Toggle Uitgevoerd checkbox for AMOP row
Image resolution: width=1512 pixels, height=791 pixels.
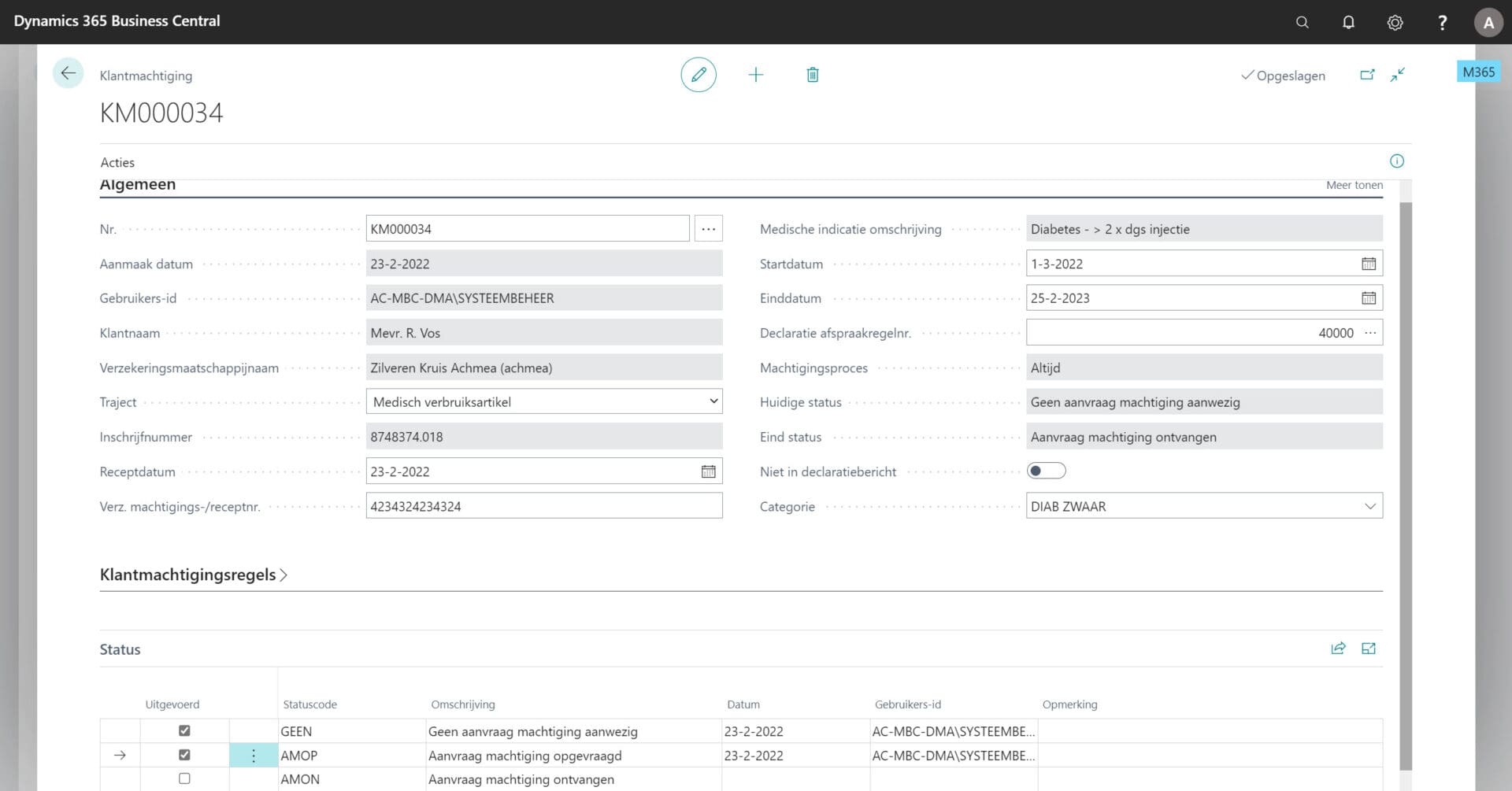point(184,755)
